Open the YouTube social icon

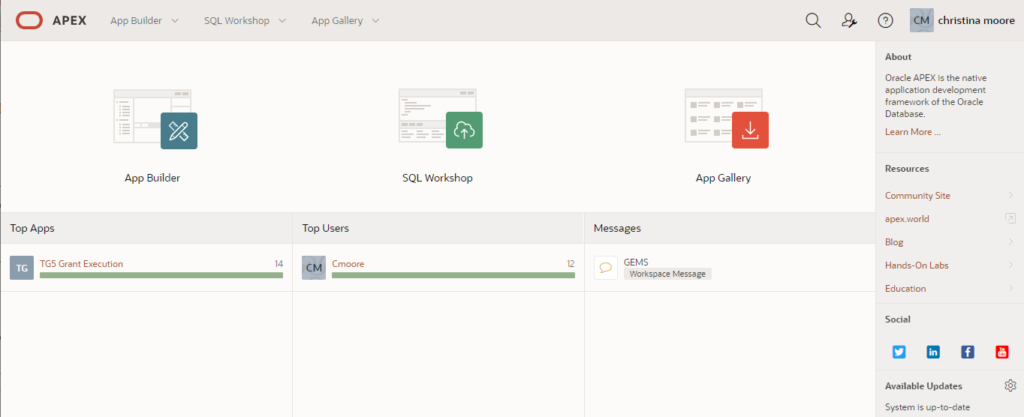[x=1002, y=352]
